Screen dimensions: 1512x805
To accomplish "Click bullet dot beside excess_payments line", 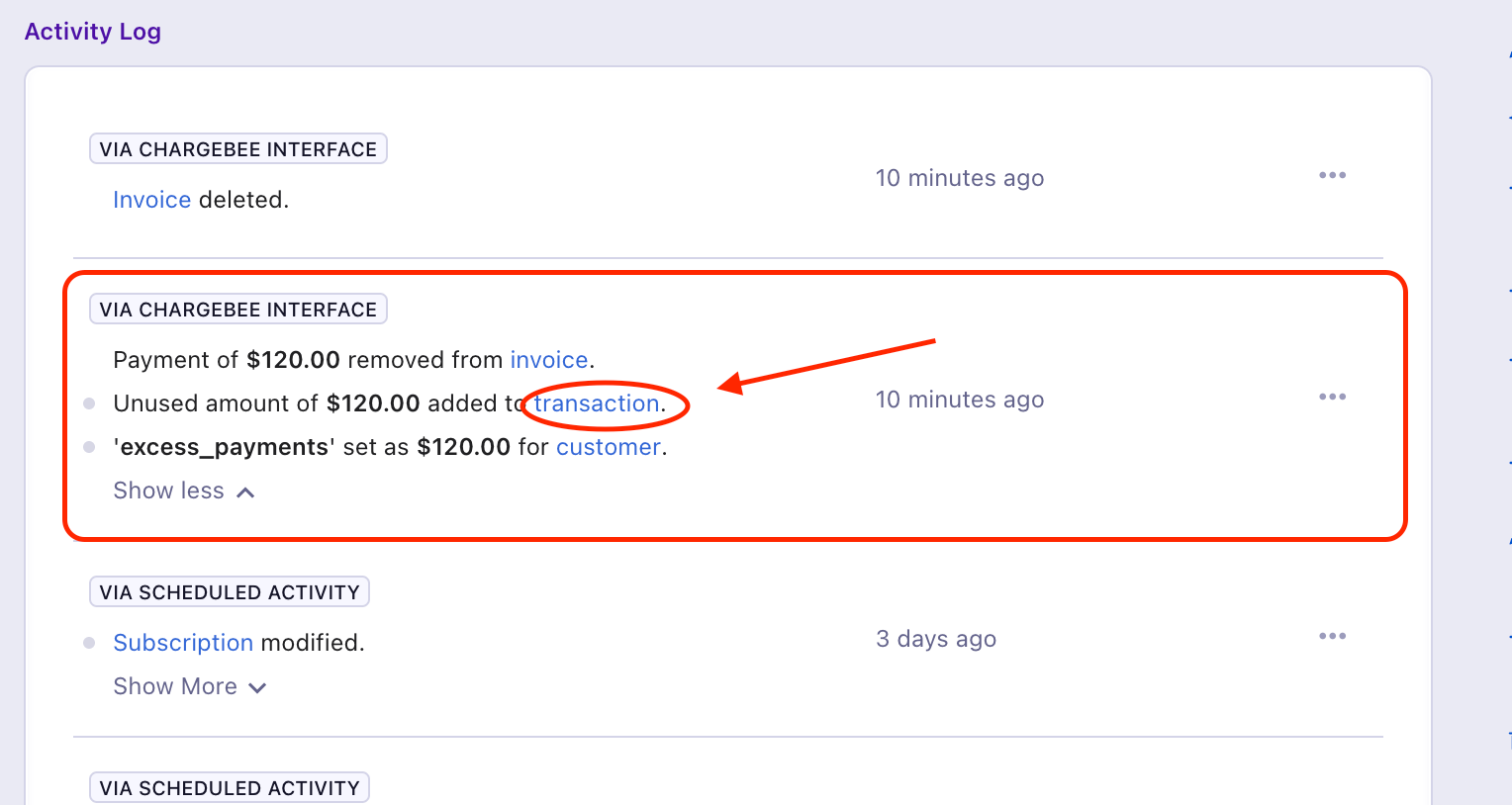I will pyautogui.click(x=89, y=447).
